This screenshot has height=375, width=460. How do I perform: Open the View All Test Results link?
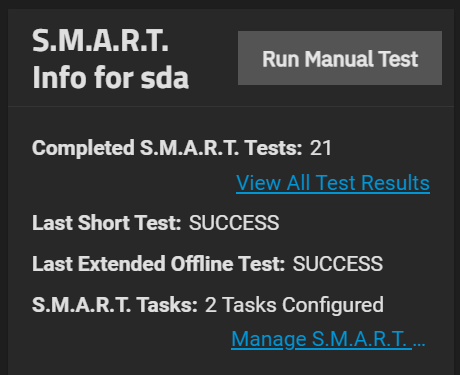(x=333, y=183)
